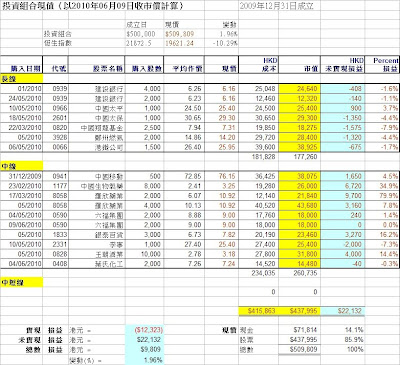Click the yellow 中線 section label

pos(22,166)
